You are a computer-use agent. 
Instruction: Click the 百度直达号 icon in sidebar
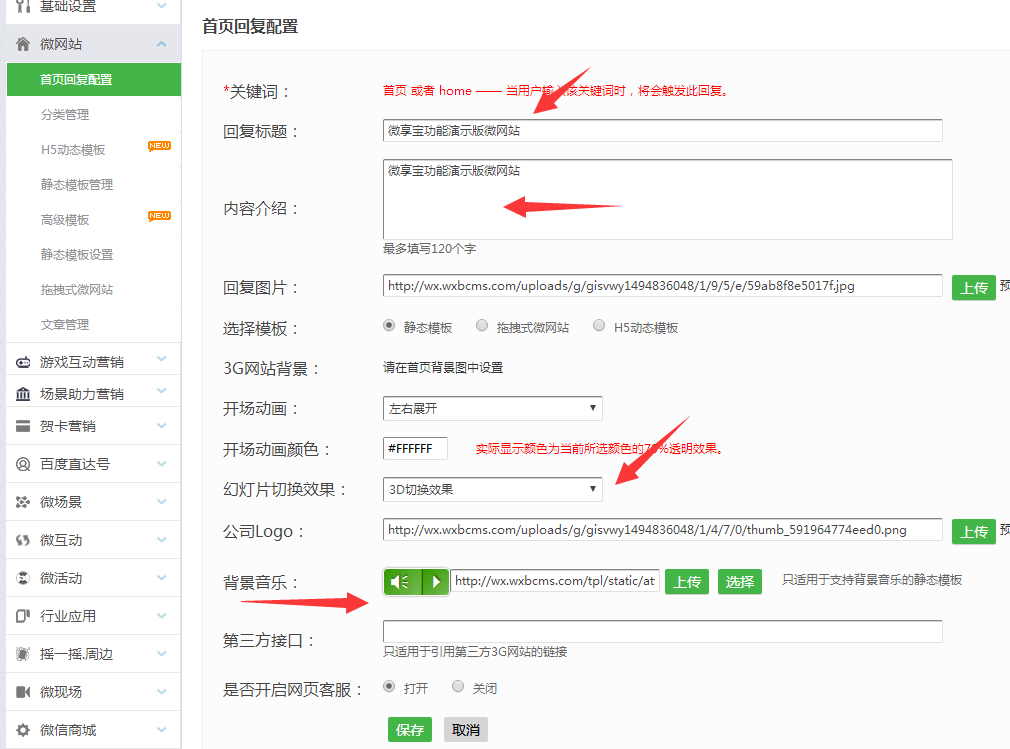[x=22, y=463]
